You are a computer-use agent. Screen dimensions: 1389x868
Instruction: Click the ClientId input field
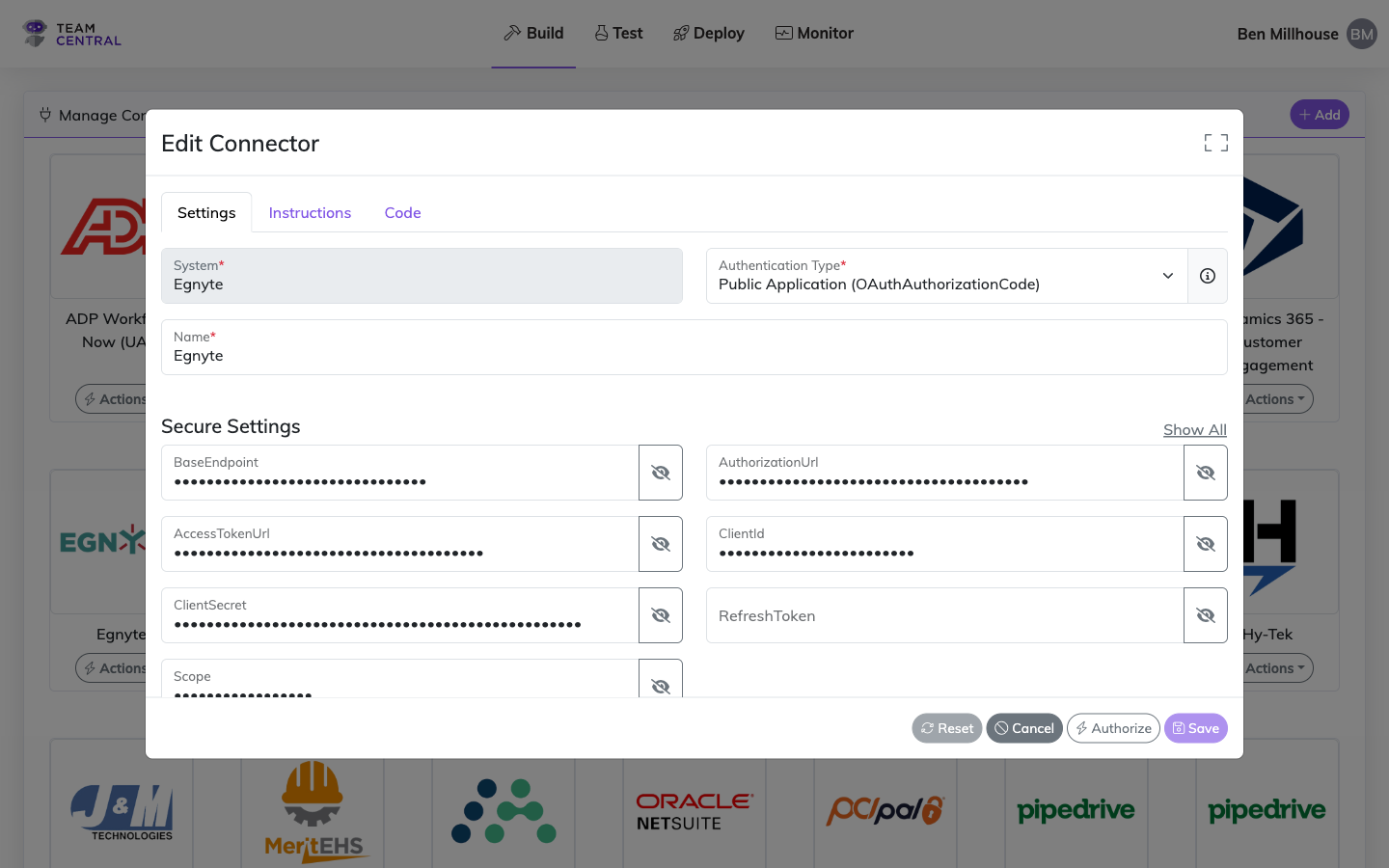[x=945, y=544]
